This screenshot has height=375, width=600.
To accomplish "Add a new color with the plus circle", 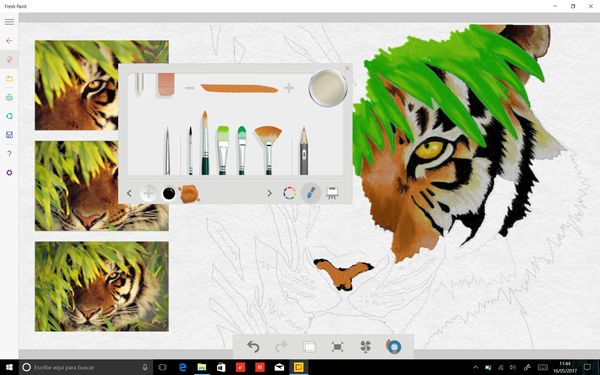I will pos(148,193).
